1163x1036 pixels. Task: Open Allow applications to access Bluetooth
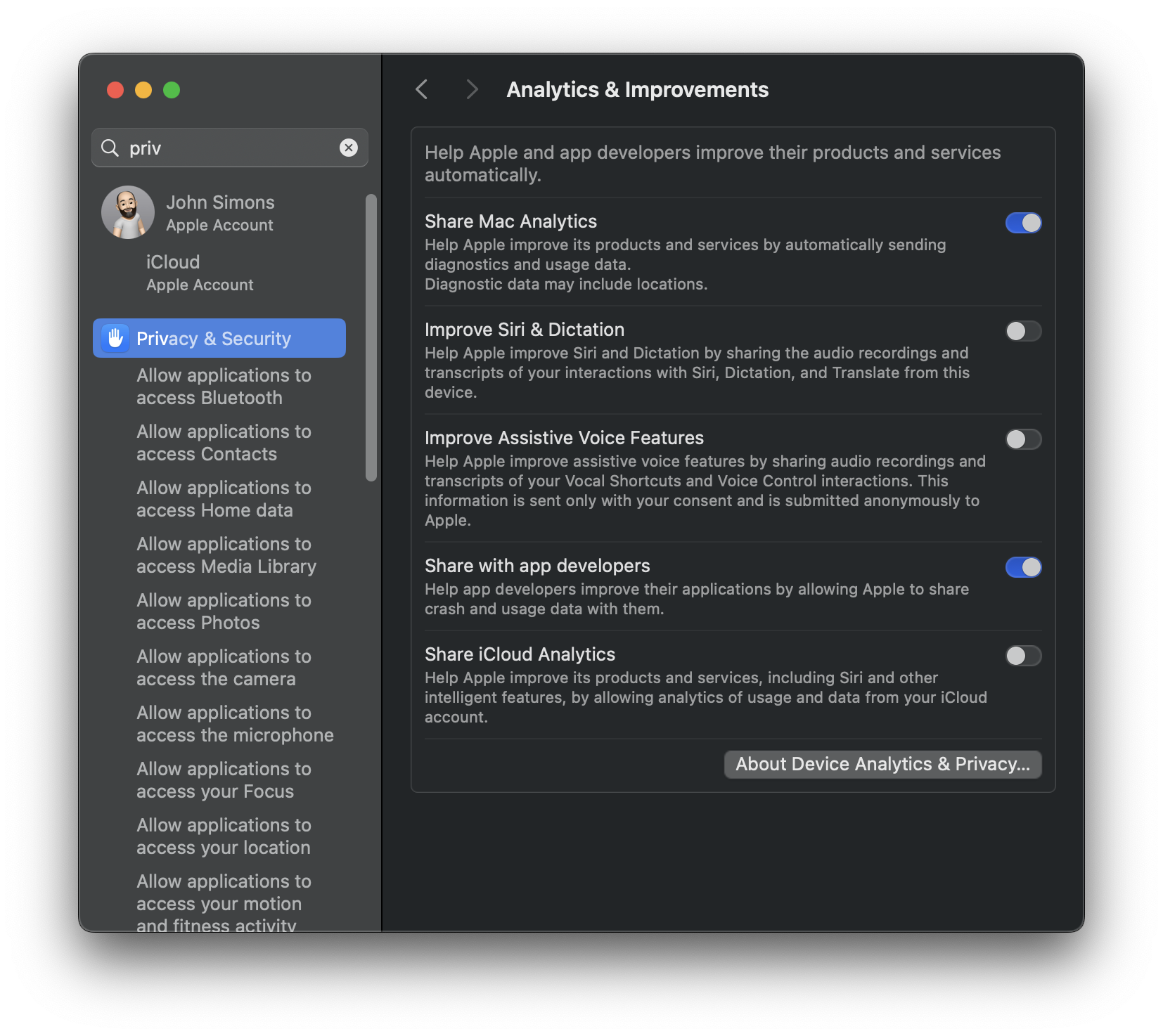[x=224, y=387]
